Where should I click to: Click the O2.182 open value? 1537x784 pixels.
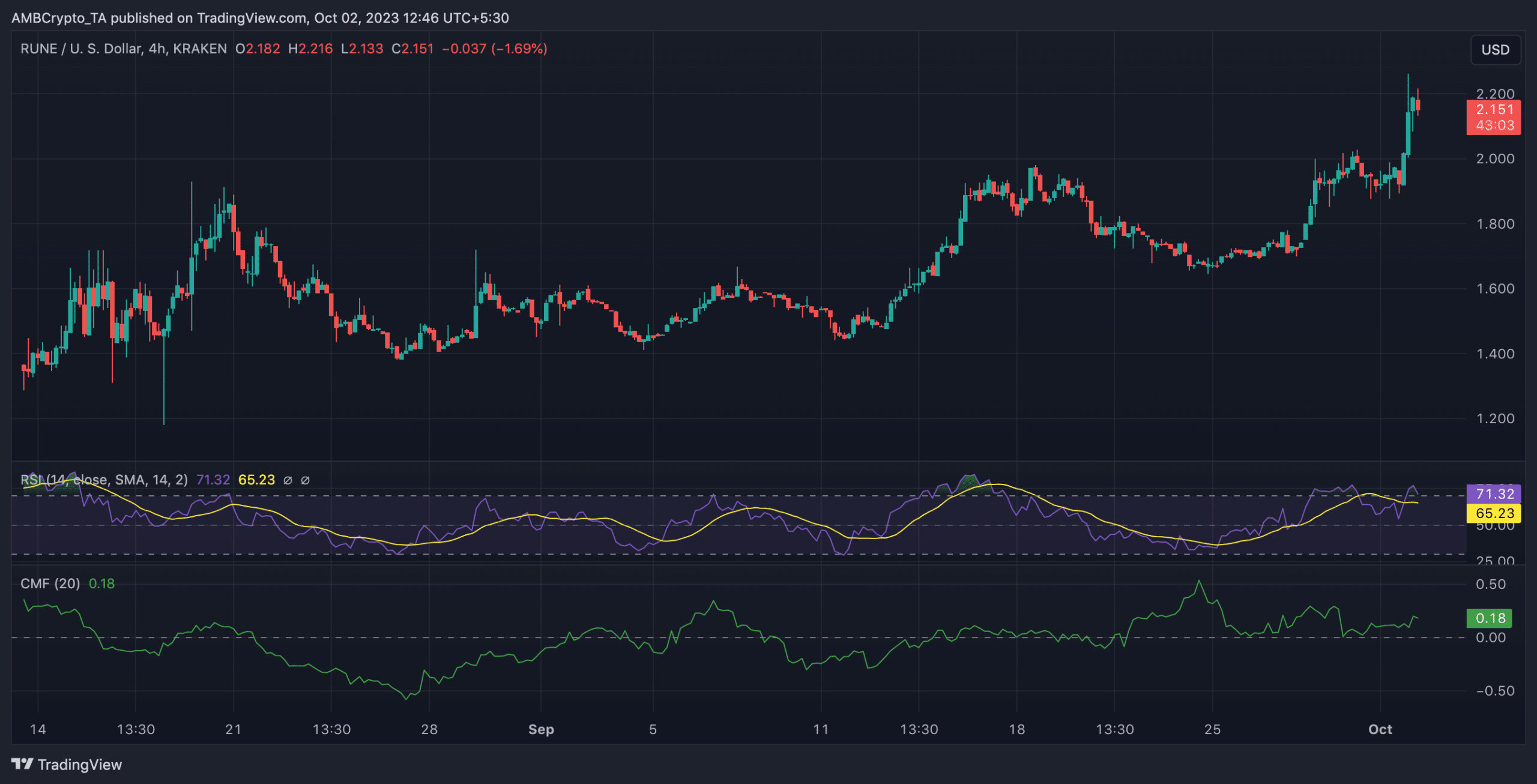pos(258,49)
